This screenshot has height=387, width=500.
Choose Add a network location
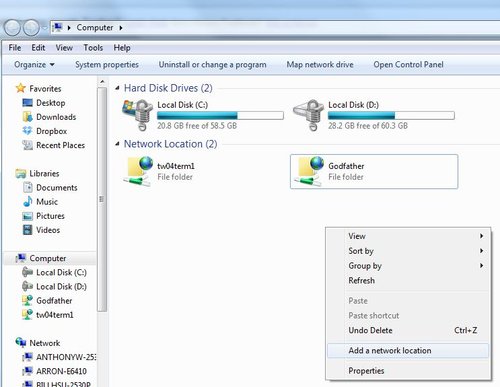coord(408,351)
